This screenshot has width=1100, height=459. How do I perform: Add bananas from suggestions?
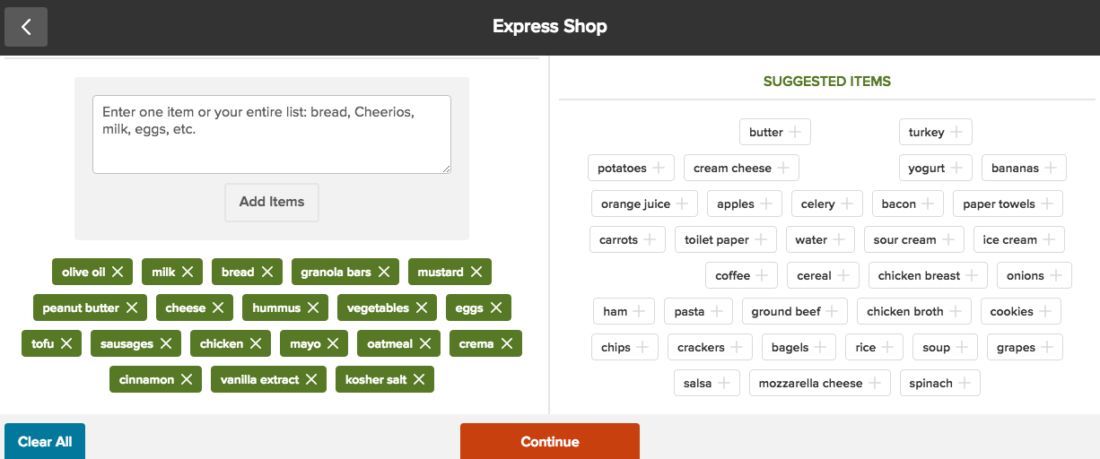(1052, 168)
